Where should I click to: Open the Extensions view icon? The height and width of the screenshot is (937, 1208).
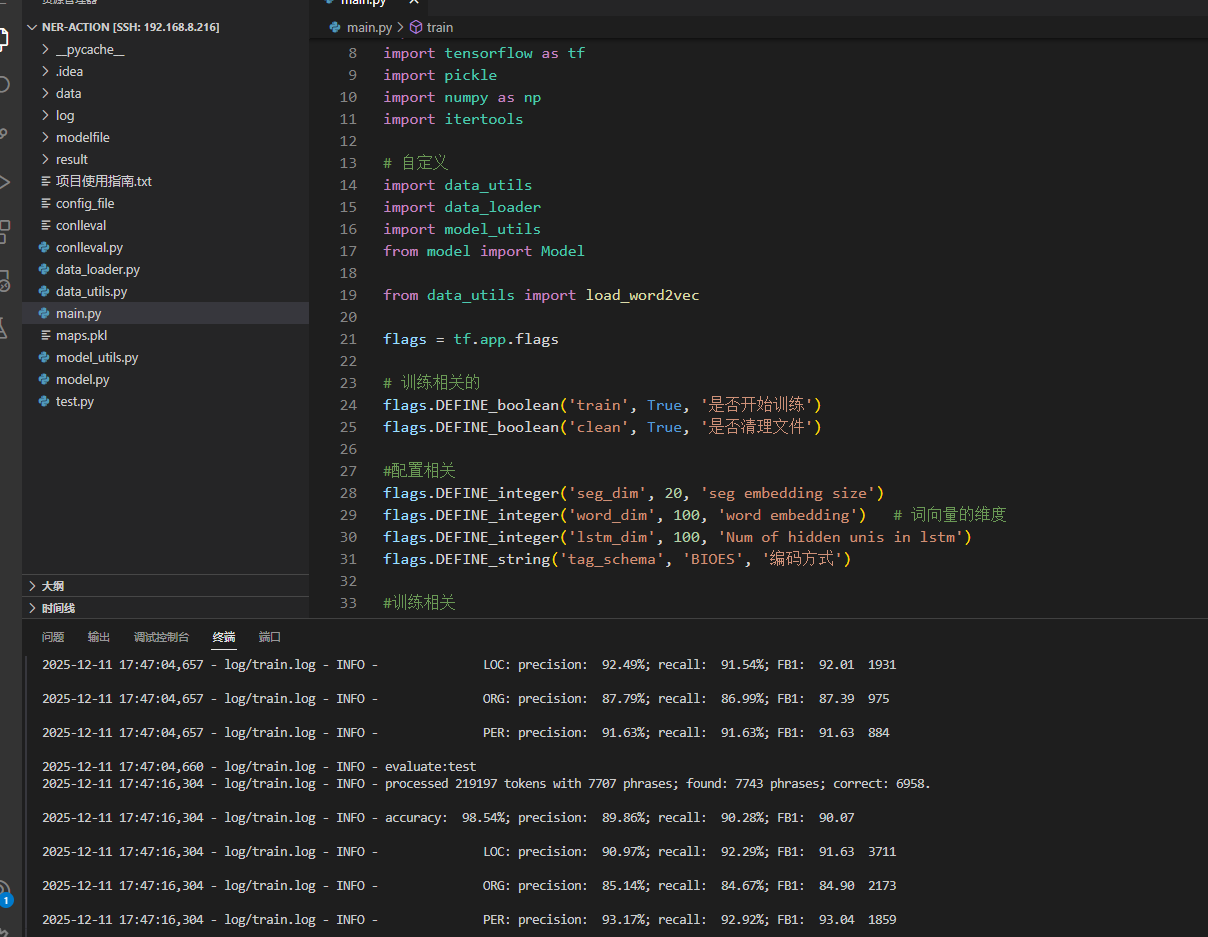pos(3,230)
